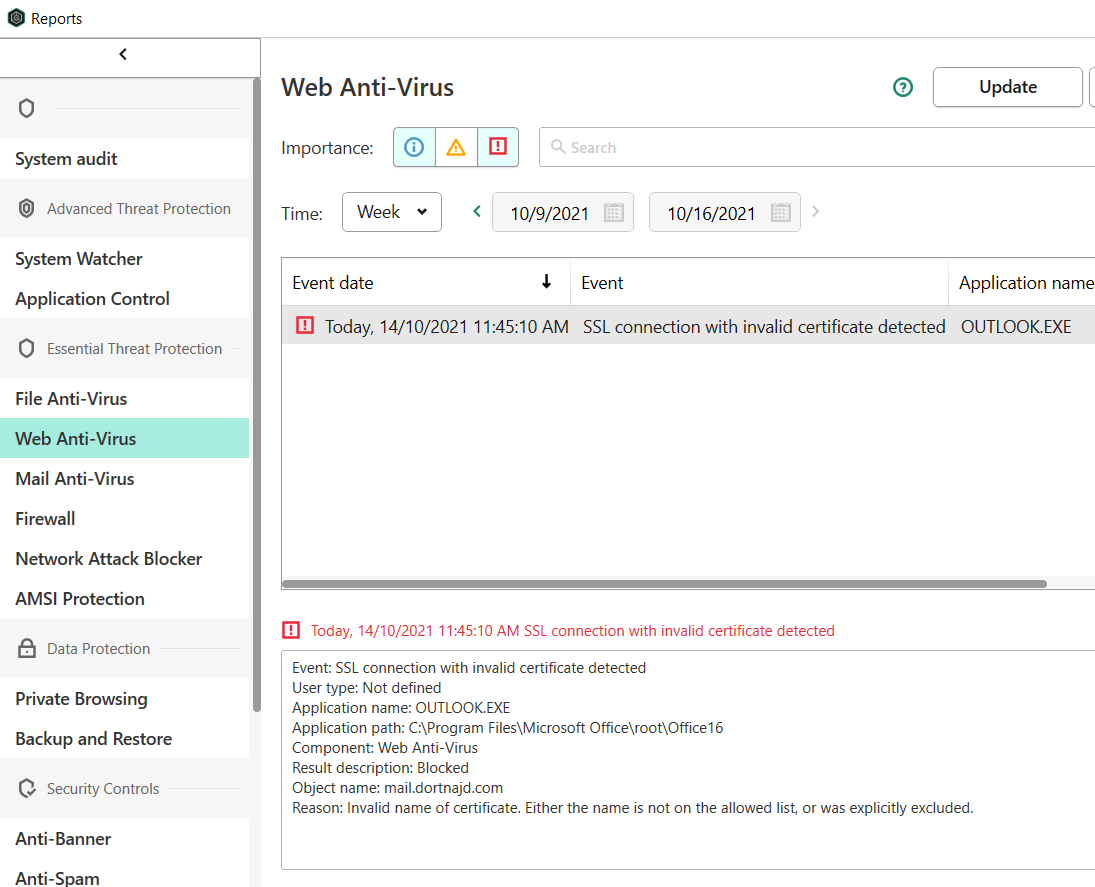Viewport: 1095px width, 887px height.
Task: Open Mail Anti-Virus report
Action: click(x=124, y=478)
